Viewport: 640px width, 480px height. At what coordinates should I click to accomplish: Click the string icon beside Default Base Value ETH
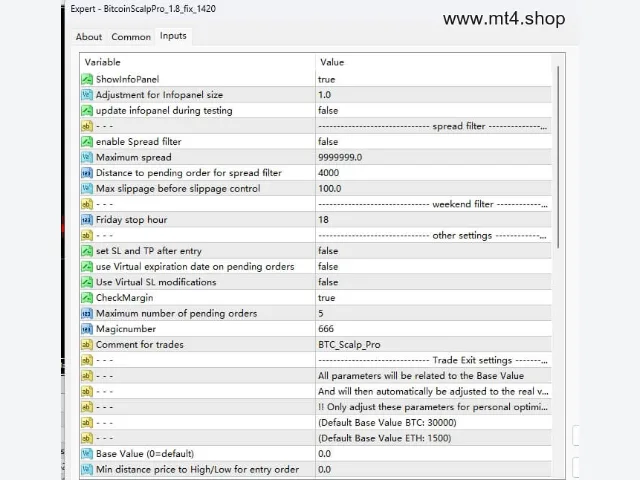tap(87, 438)
